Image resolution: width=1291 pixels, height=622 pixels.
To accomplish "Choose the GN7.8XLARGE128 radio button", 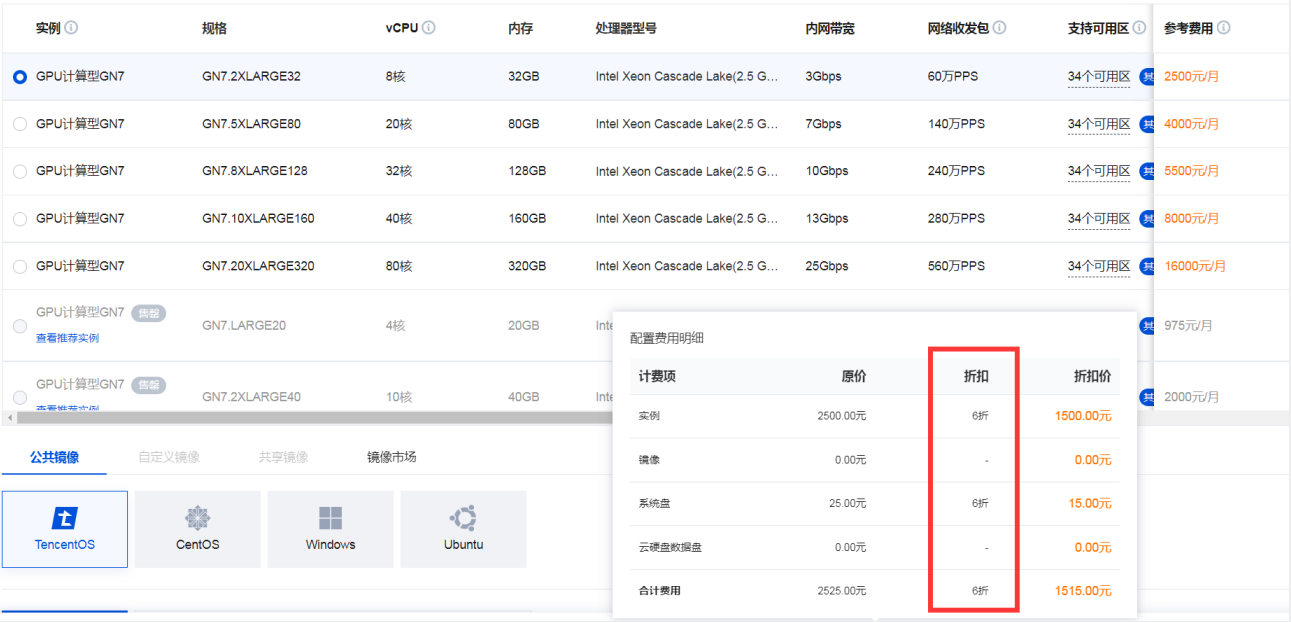I will coord(20,172).
